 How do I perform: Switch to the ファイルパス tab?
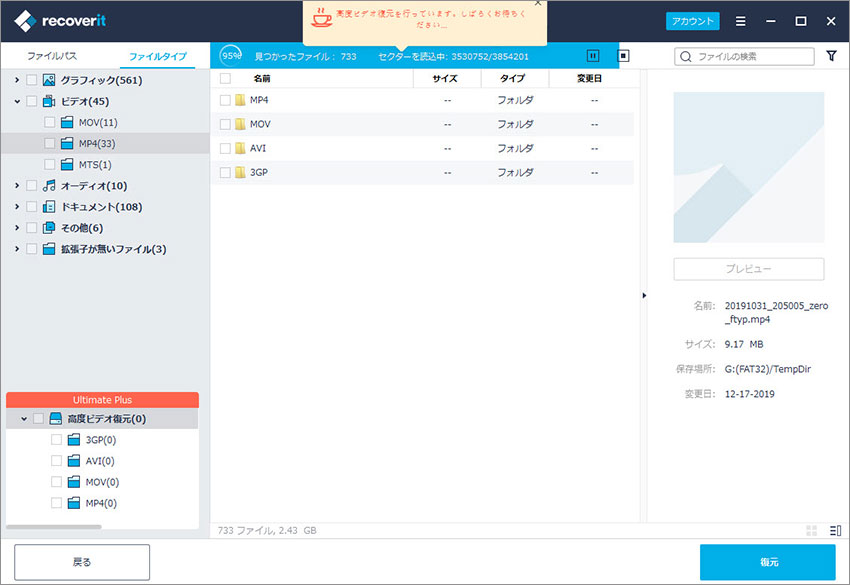(x=52, y=56)
